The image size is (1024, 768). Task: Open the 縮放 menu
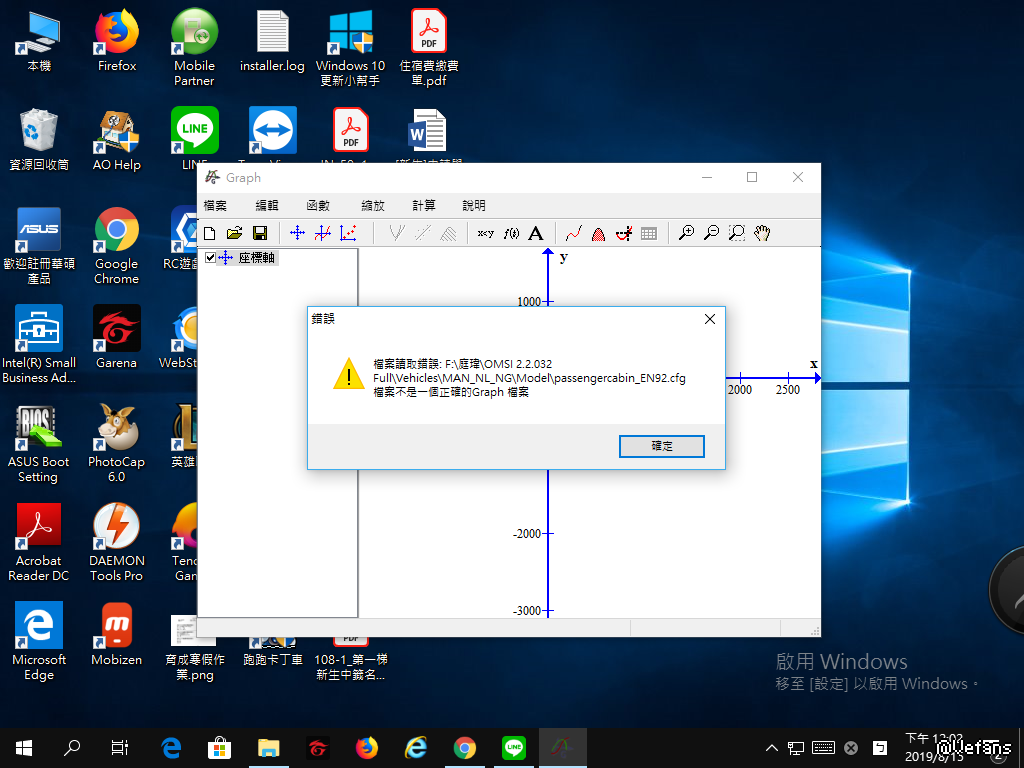(x=373, y=206)
